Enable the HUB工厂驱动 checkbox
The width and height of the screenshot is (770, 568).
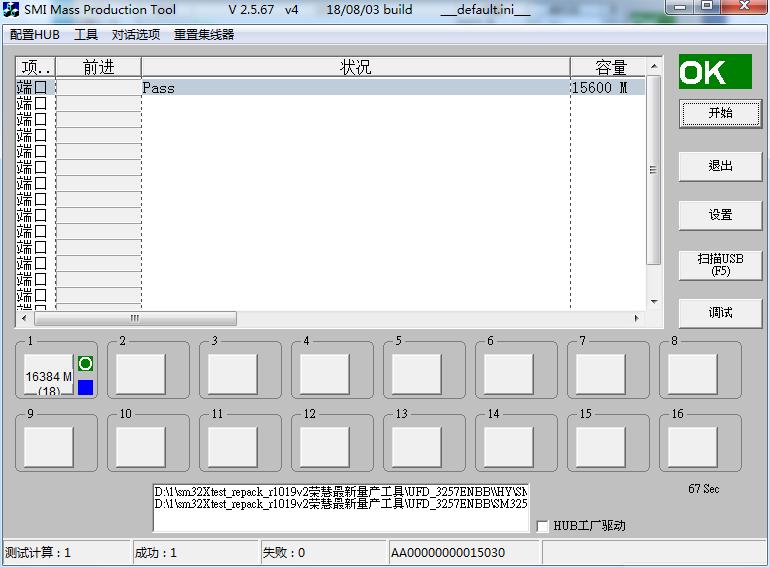[x=542, y=526]
